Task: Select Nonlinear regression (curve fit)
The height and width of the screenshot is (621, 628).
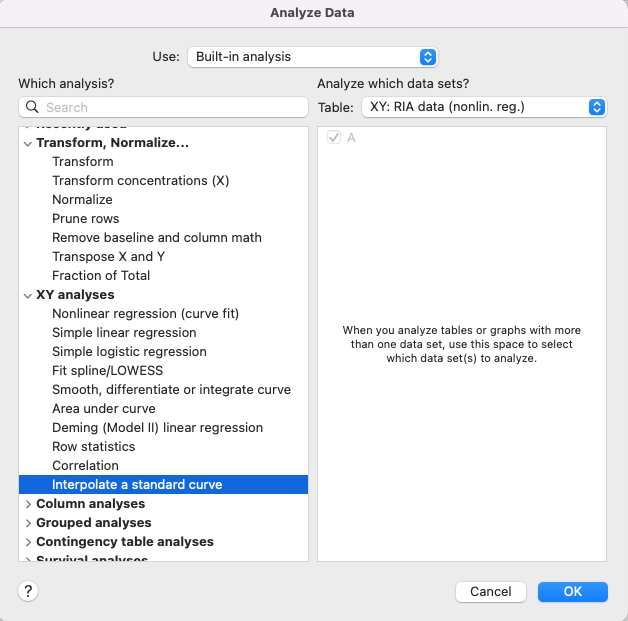Action: point(145,314)
